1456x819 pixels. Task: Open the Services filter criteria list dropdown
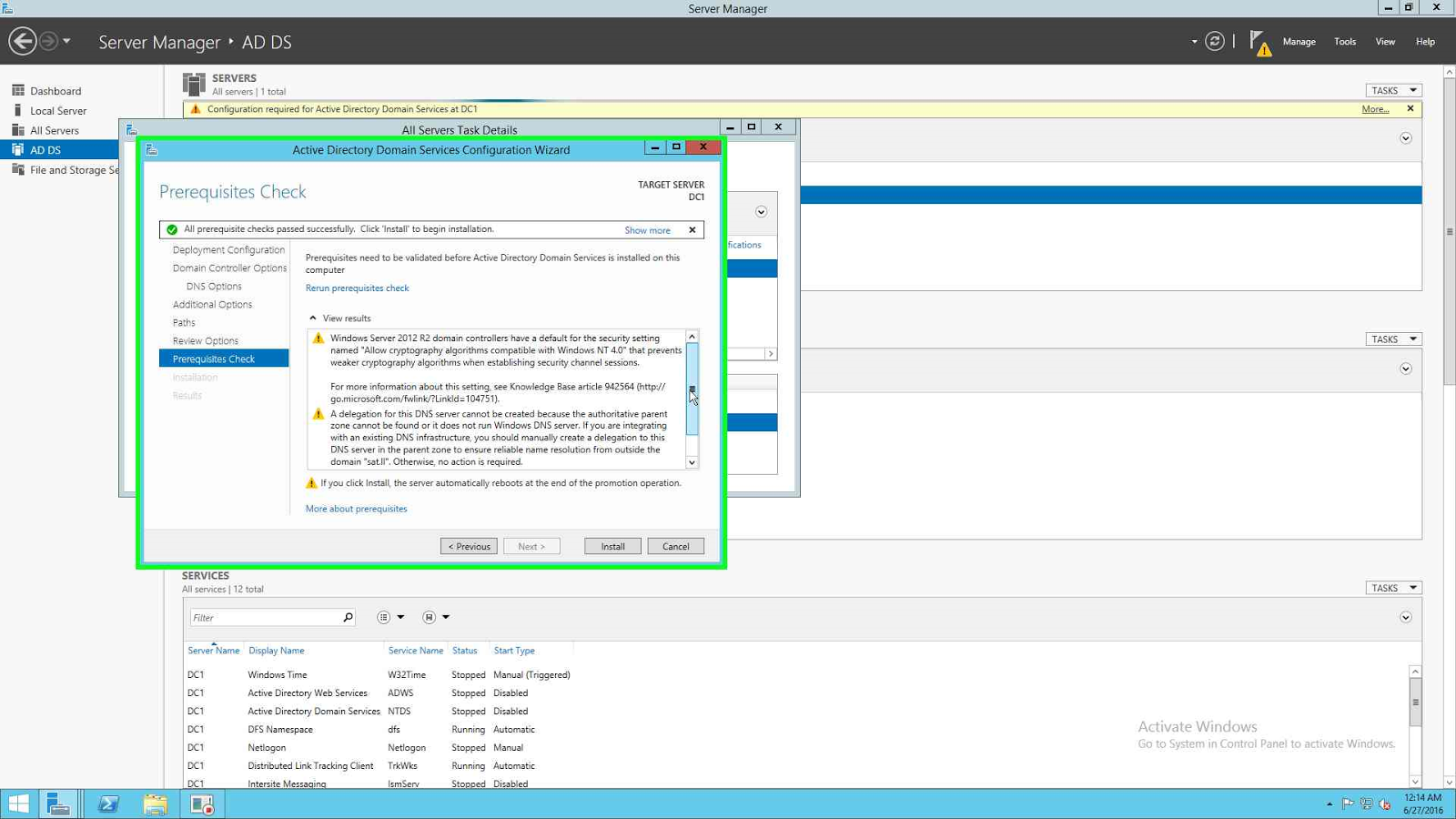[x=390, y=617]
